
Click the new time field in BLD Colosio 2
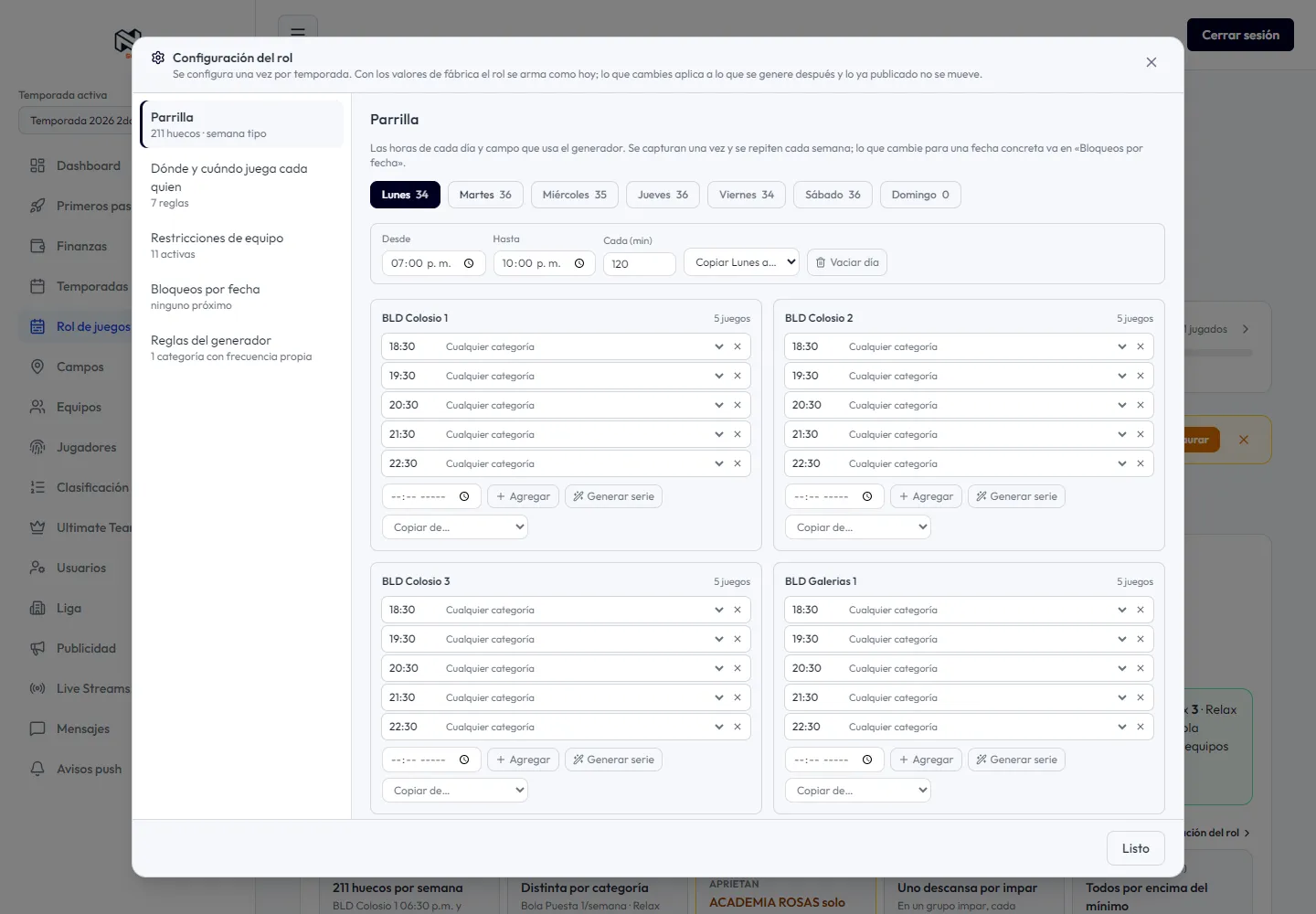point(834,496)
